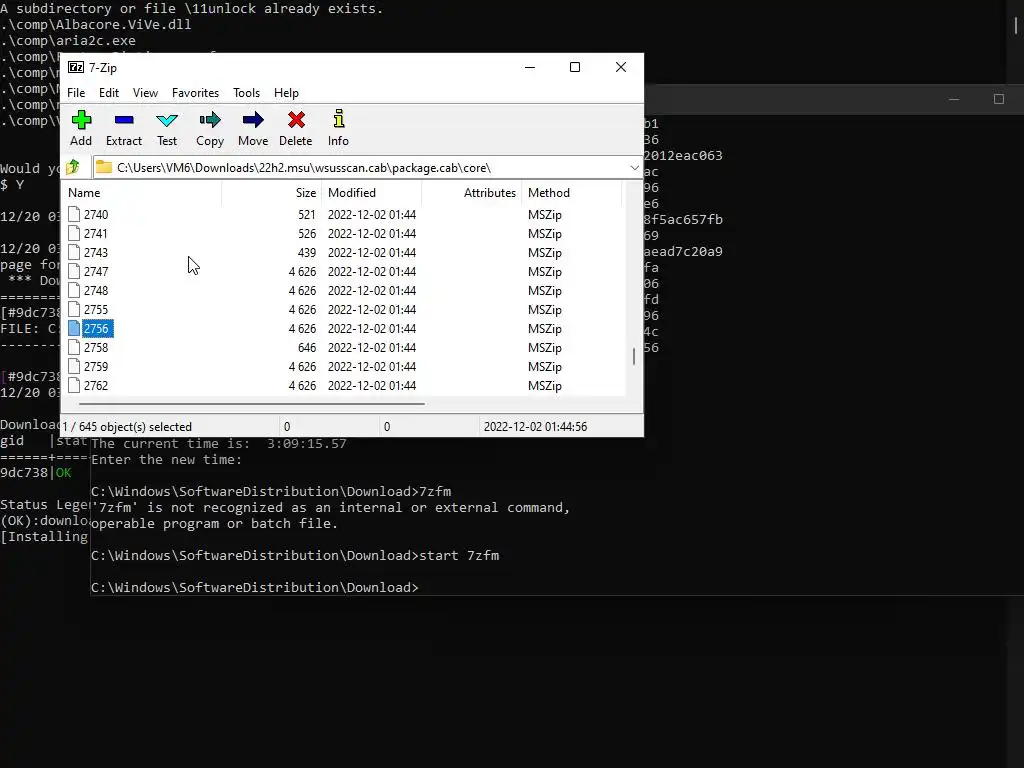Select file named 2740

pos(96,214)
